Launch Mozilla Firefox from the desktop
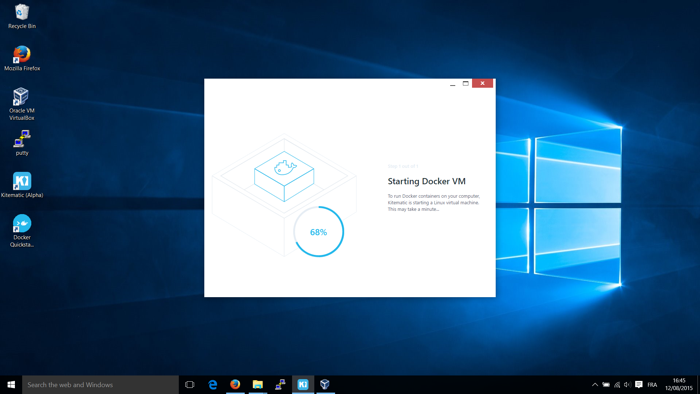 (21, 58)
